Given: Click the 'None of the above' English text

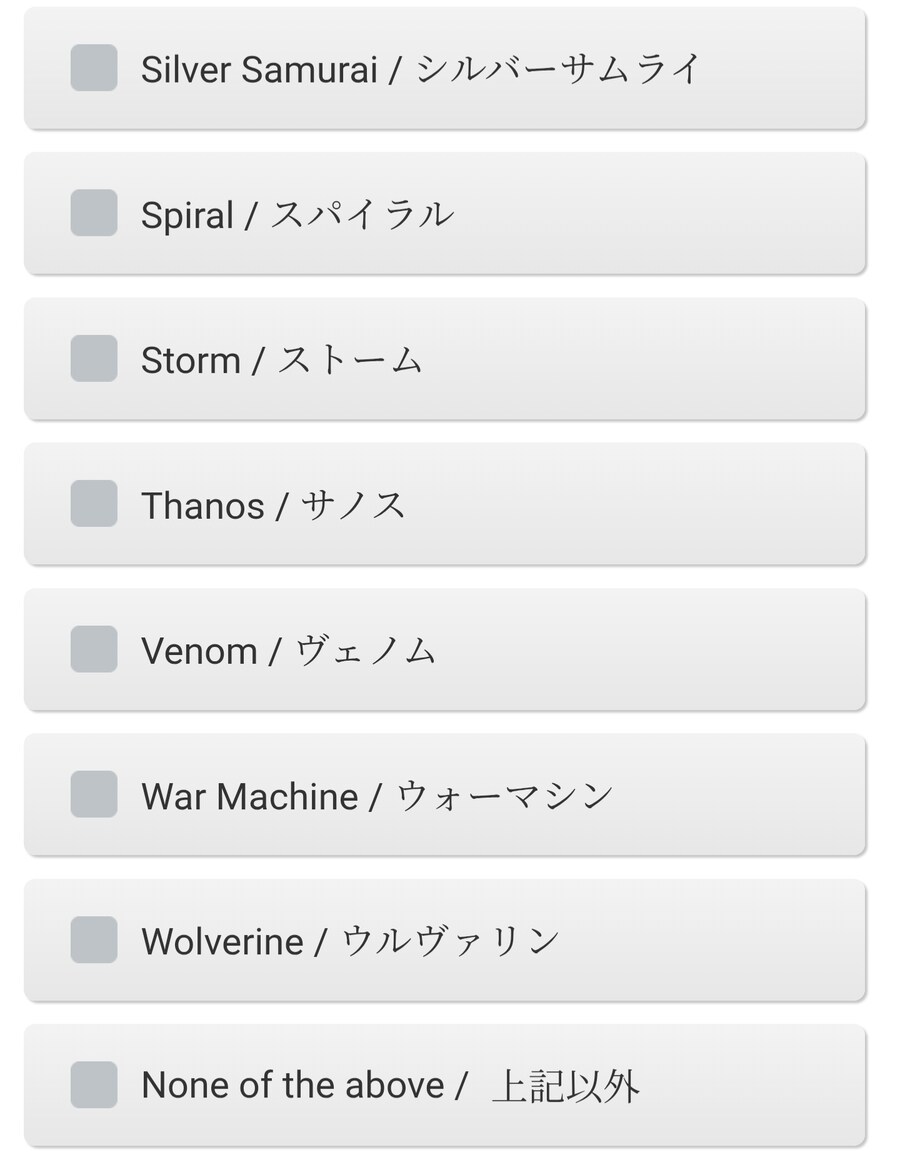Looking at the screenshot, I should [292, 1087].
